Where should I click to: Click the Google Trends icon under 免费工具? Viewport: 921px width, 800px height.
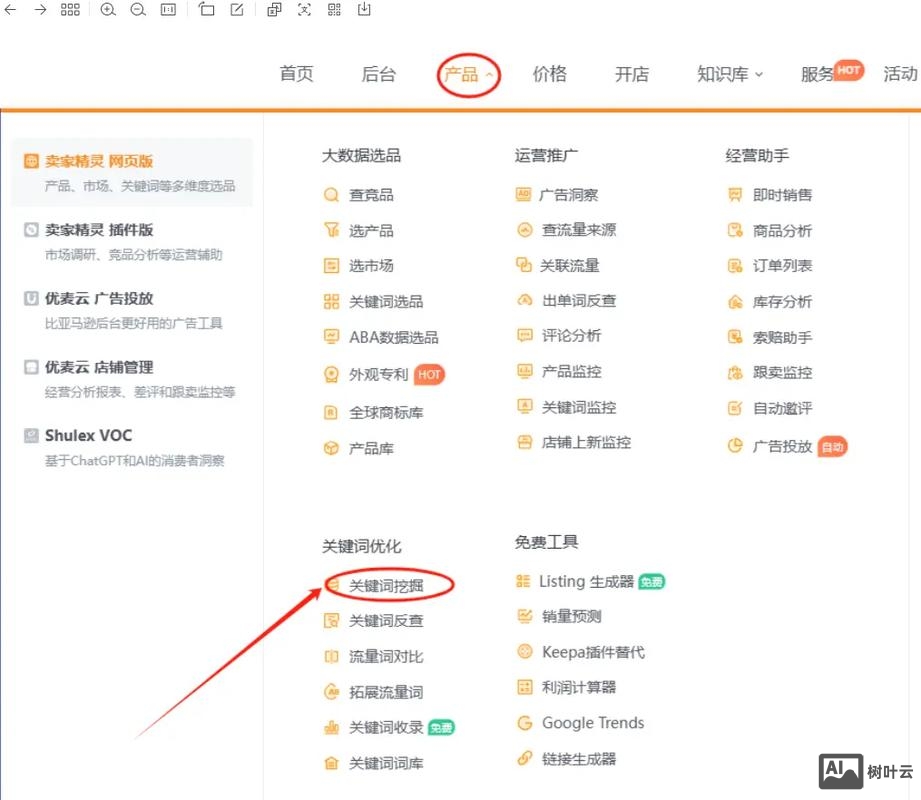525,723
